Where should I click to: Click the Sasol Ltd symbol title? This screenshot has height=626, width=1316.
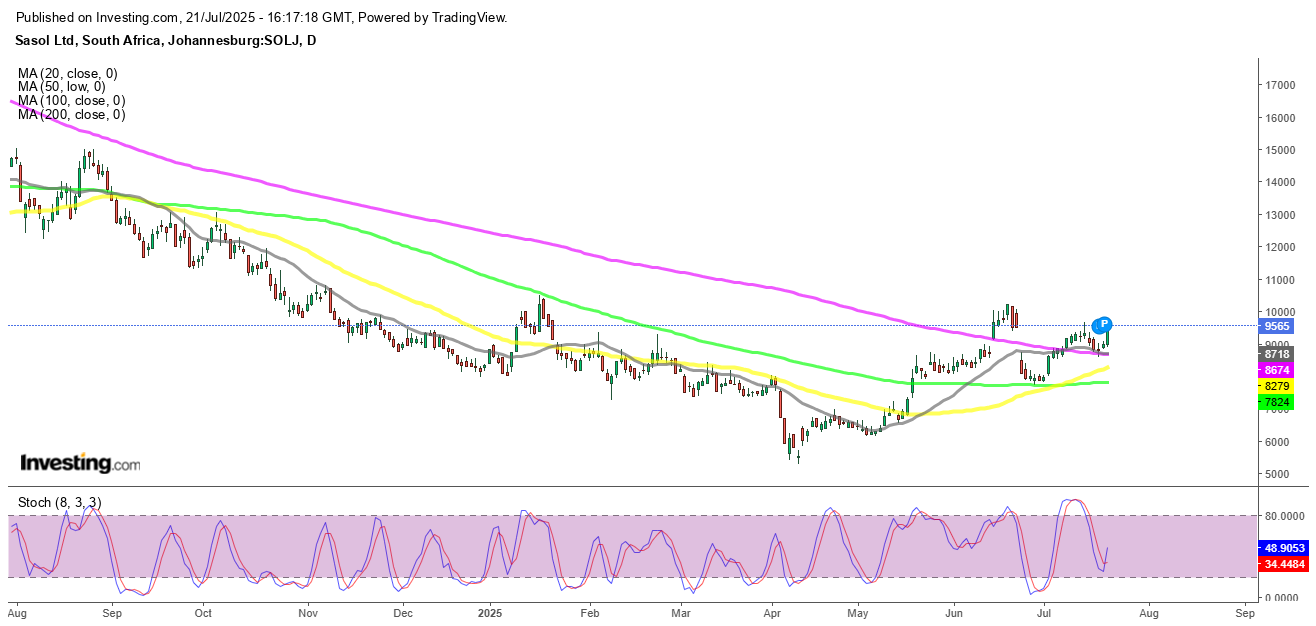159,40
